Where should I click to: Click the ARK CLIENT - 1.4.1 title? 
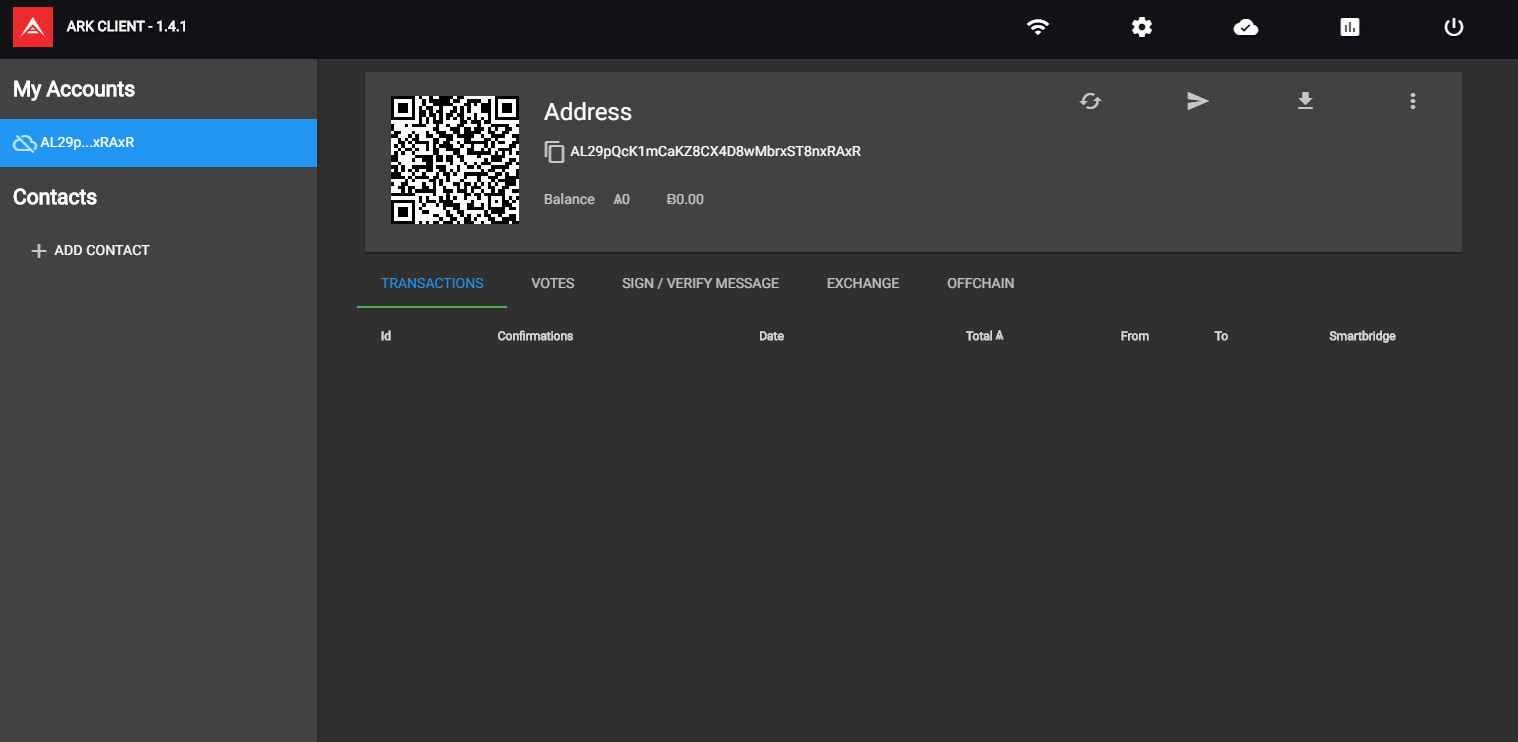coord(127,27)
